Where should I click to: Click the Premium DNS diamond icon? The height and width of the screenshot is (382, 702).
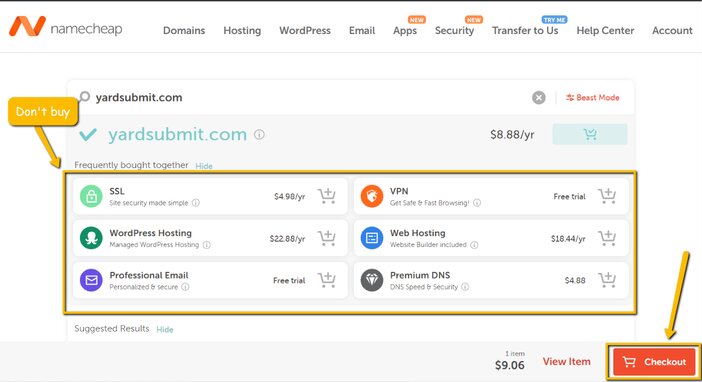pyautogui.click(x=372, y=280)
